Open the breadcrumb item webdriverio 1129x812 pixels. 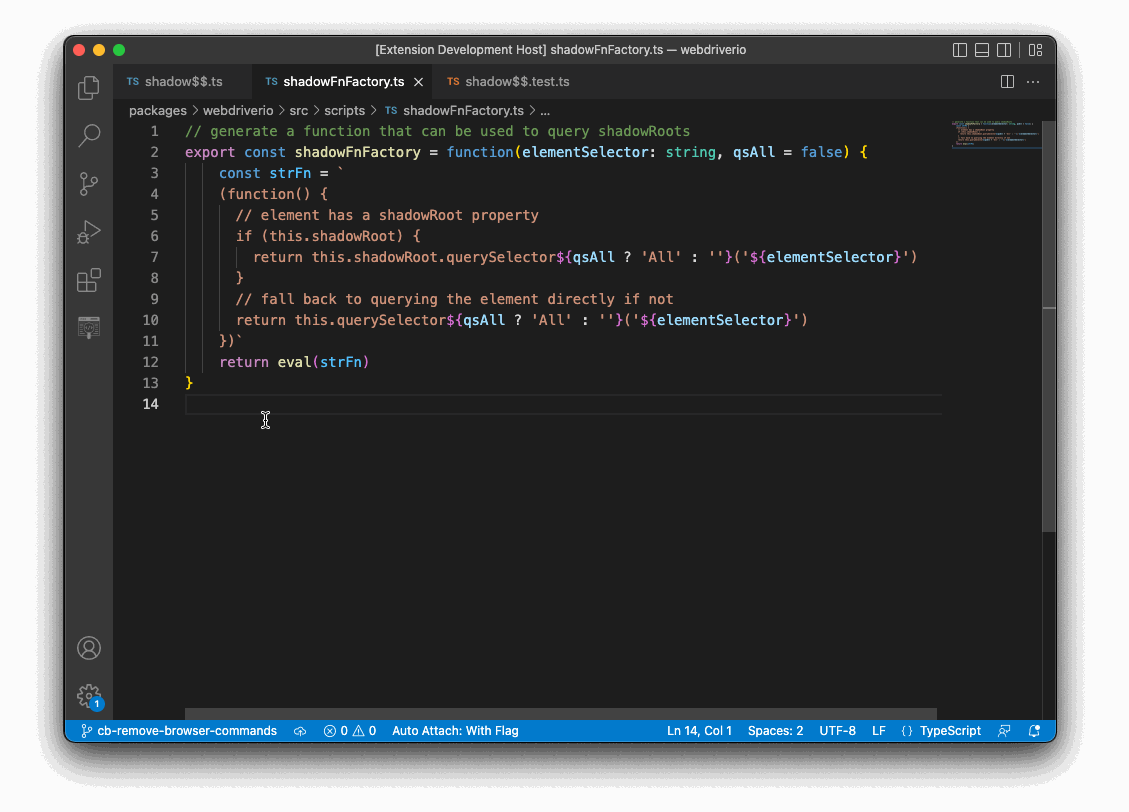(x=238, y=110)
